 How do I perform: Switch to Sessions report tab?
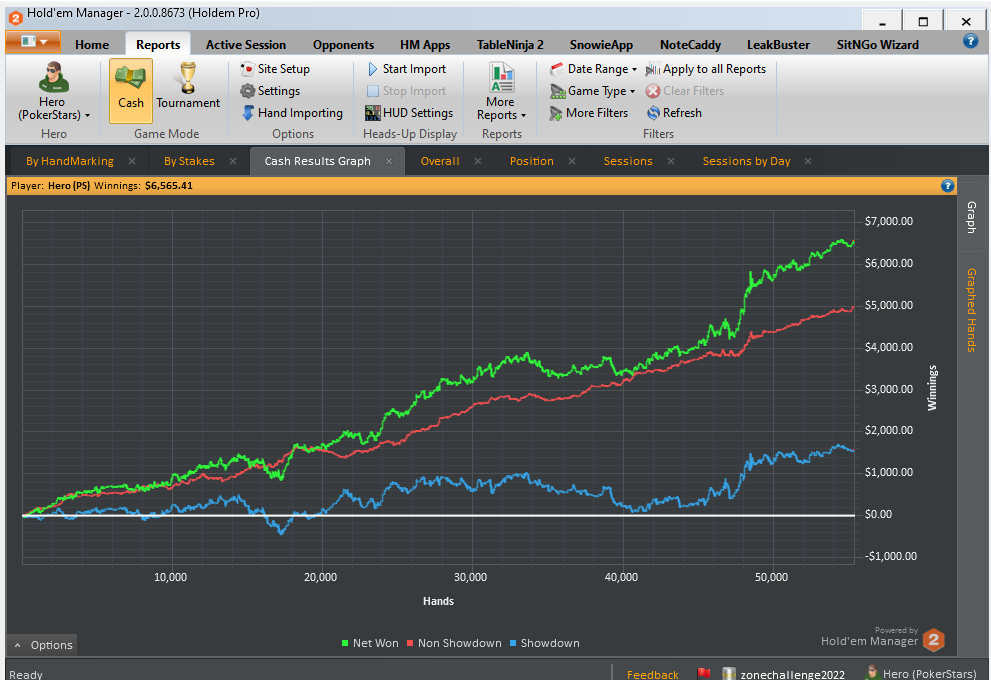[628, 161]
